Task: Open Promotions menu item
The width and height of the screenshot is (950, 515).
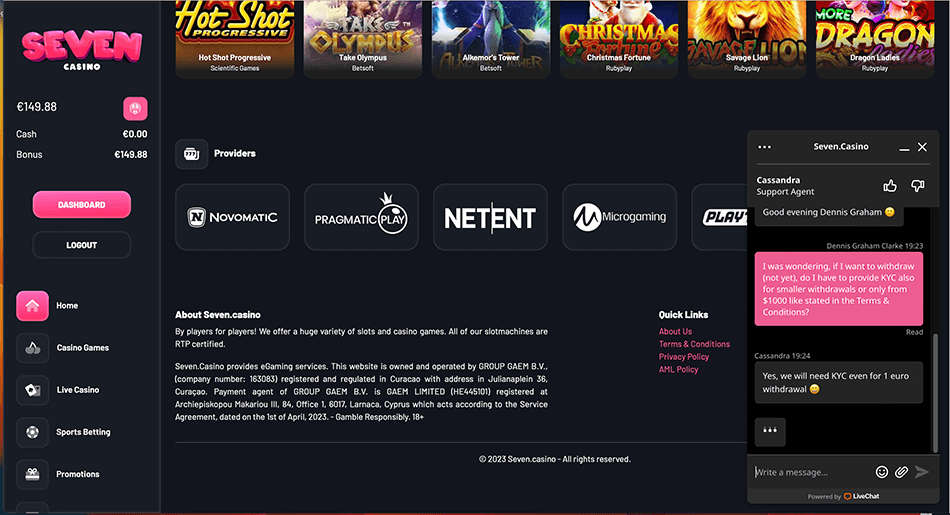Action: [78, 474]
